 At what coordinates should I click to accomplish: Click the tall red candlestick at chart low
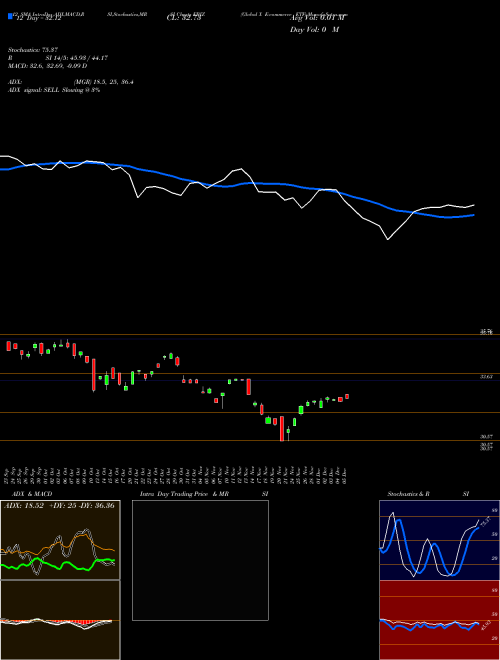[282, 428]
